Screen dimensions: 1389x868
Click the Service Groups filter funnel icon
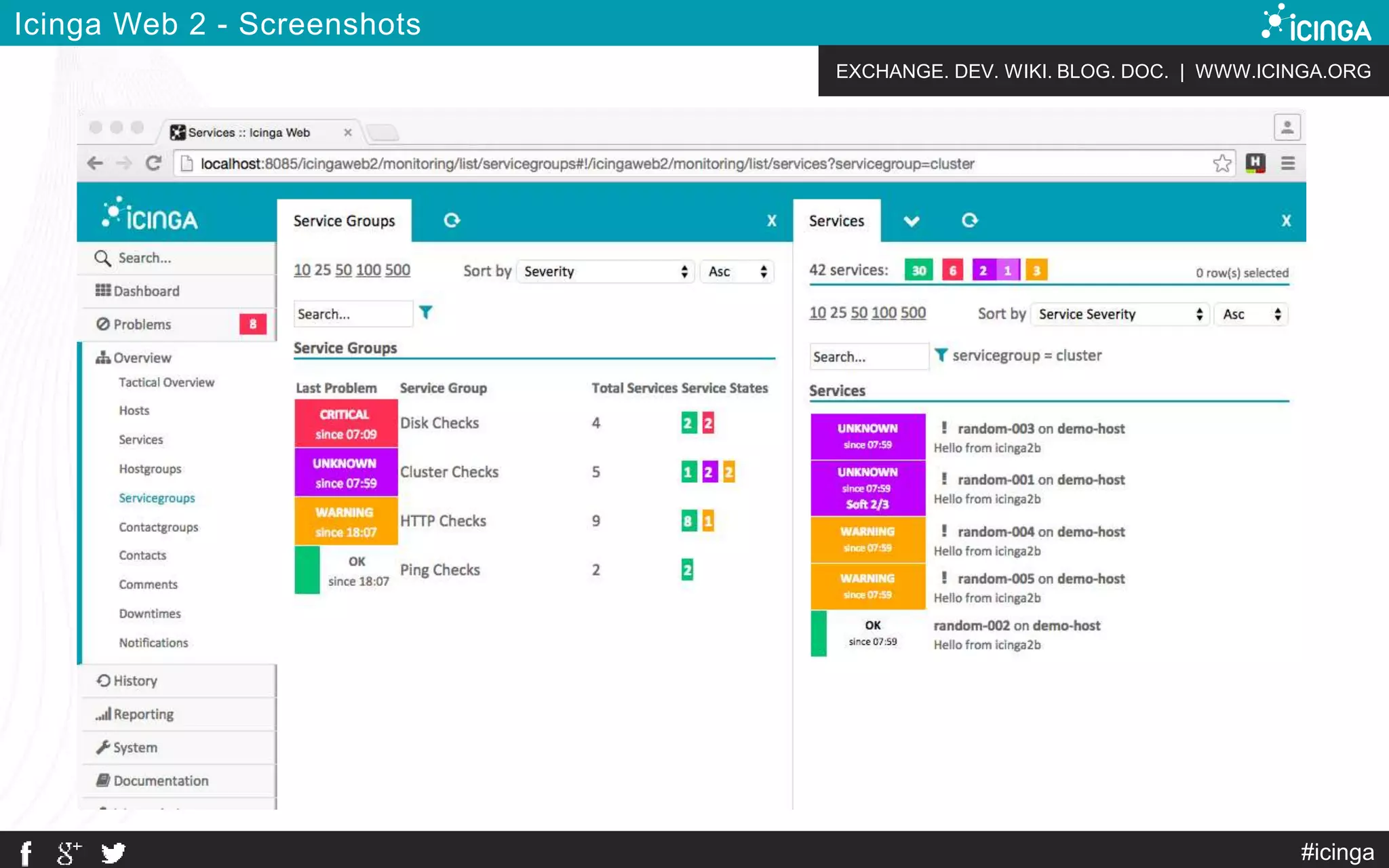point(425,313)
